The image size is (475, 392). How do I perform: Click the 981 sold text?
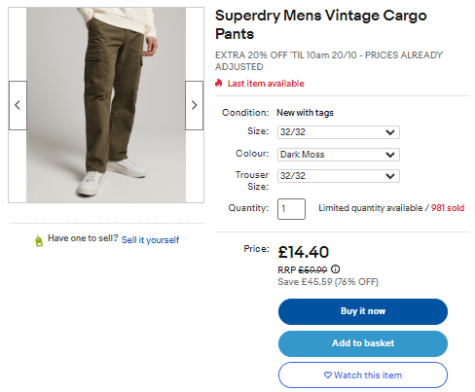[x=447, y=208]
